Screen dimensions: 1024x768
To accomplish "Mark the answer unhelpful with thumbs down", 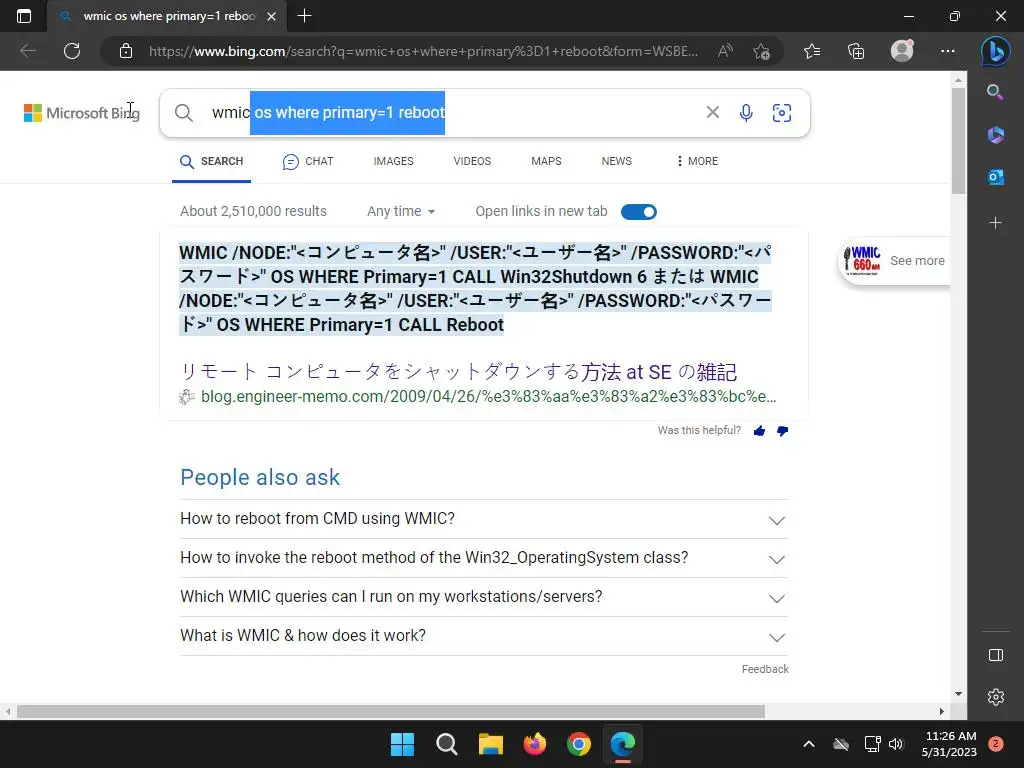I will point(782,431).
